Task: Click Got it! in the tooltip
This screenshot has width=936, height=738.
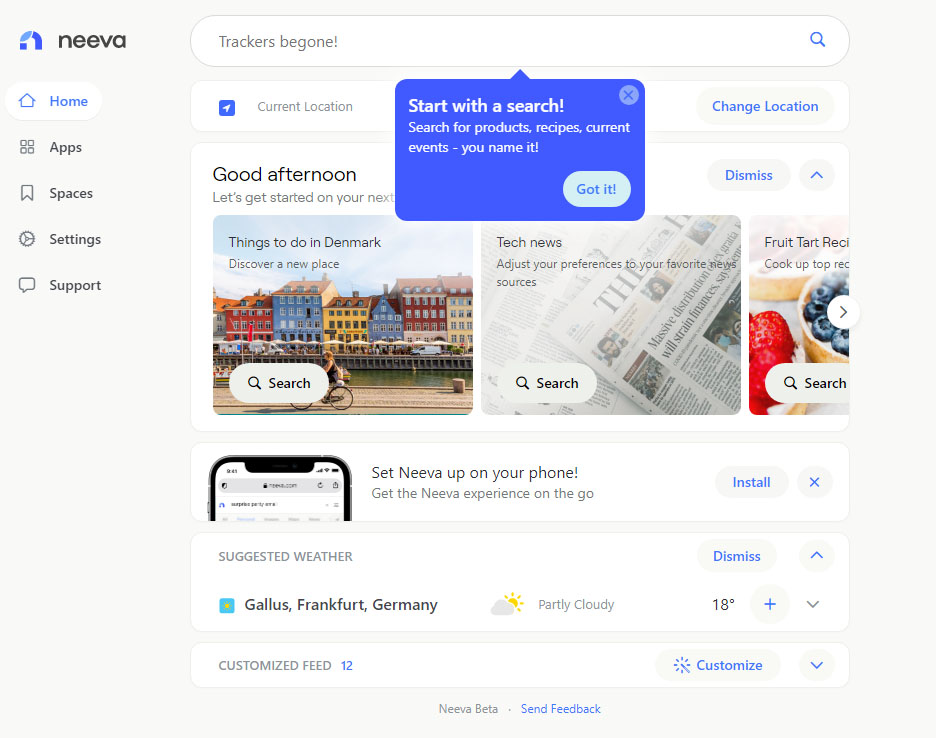Action: (596, 189)
